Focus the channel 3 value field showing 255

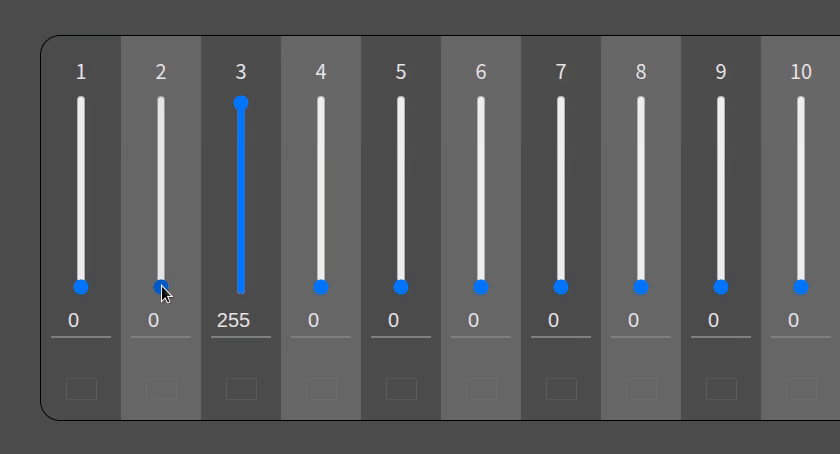click(241, 321)
